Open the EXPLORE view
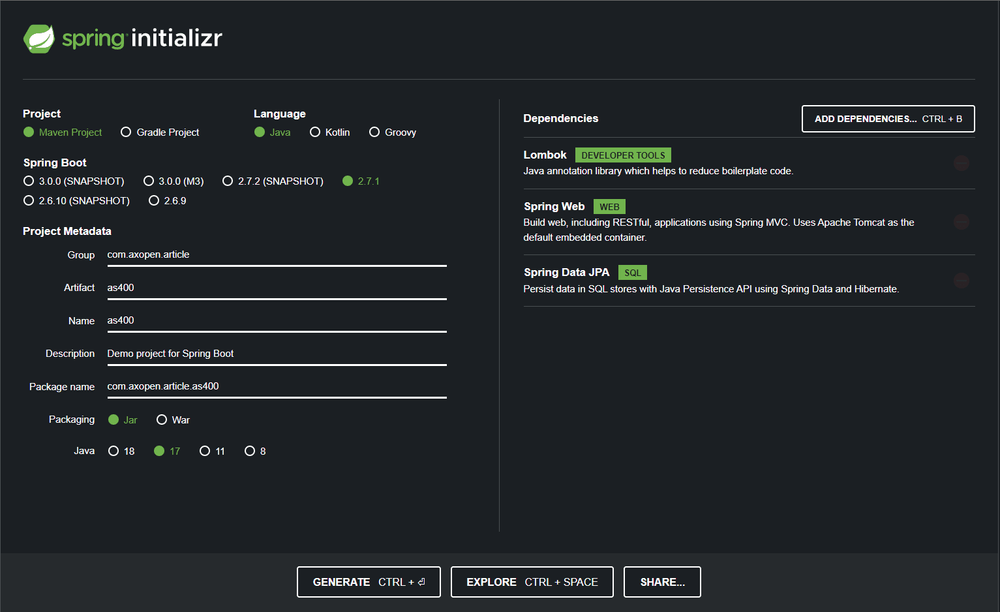 [x=532, y=581]
